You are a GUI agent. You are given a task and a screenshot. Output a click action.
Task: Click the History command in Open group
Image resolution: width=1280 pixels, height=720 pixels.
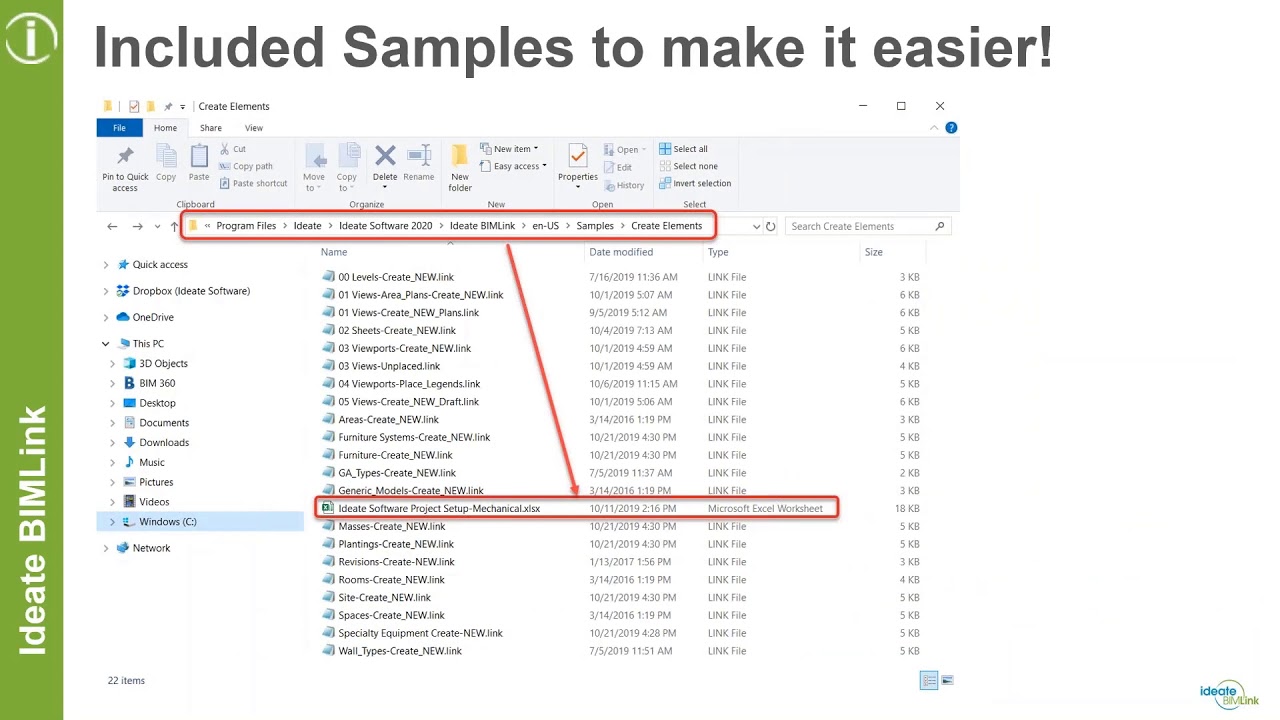[x=624, y=185]
